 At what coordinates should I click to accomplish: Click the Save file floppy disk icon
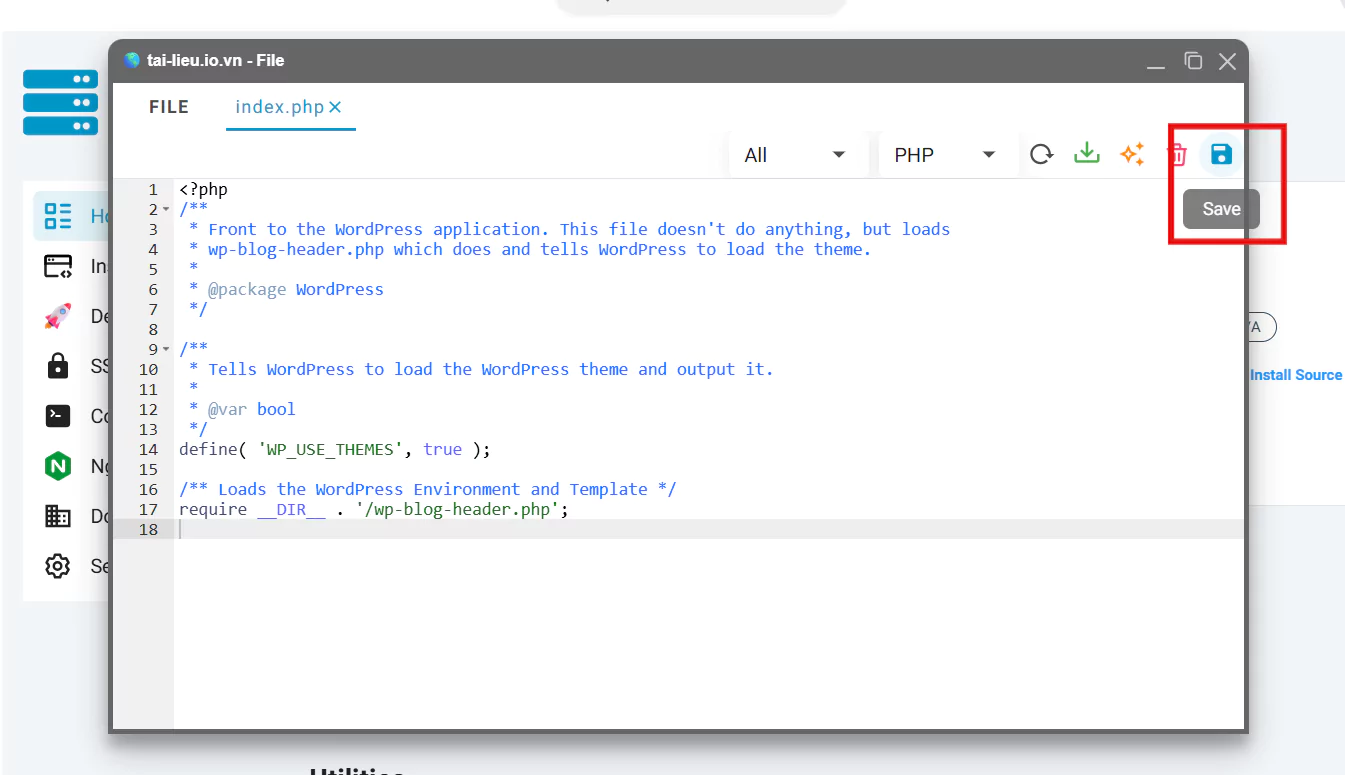point(1221,154)
